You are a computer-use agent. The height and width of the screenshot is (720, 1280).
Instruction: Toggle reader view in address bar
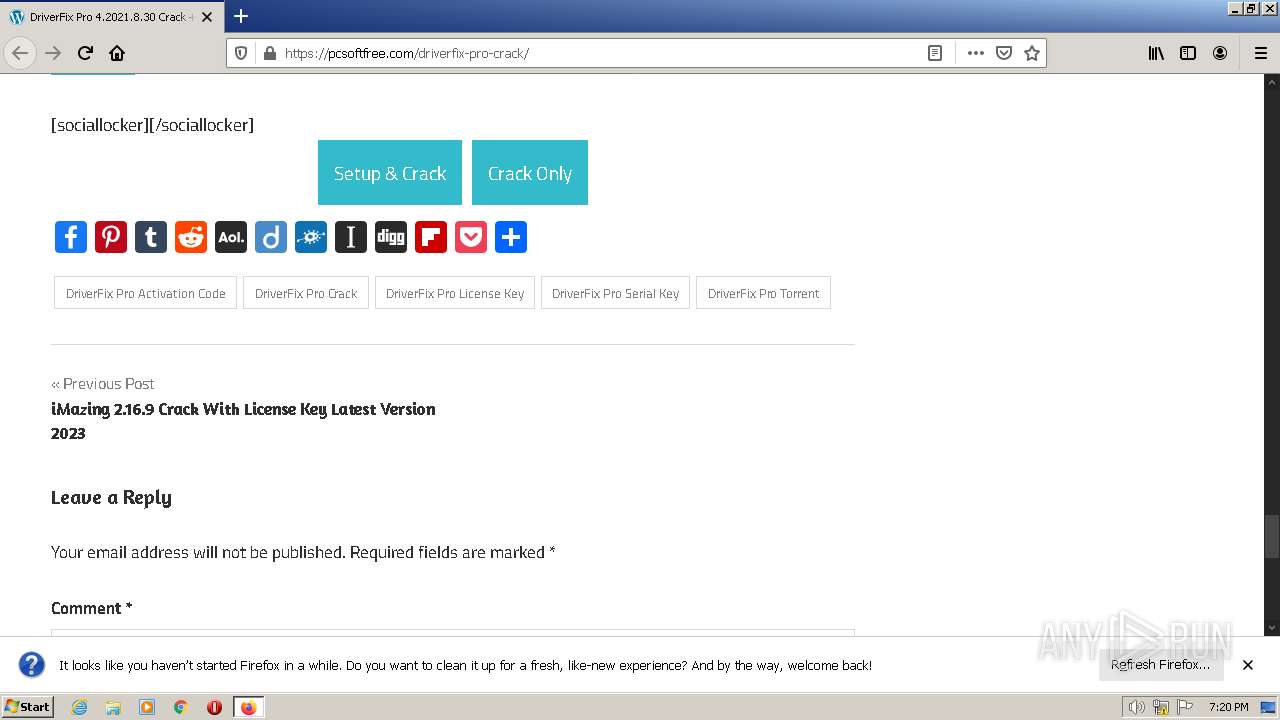935,53
